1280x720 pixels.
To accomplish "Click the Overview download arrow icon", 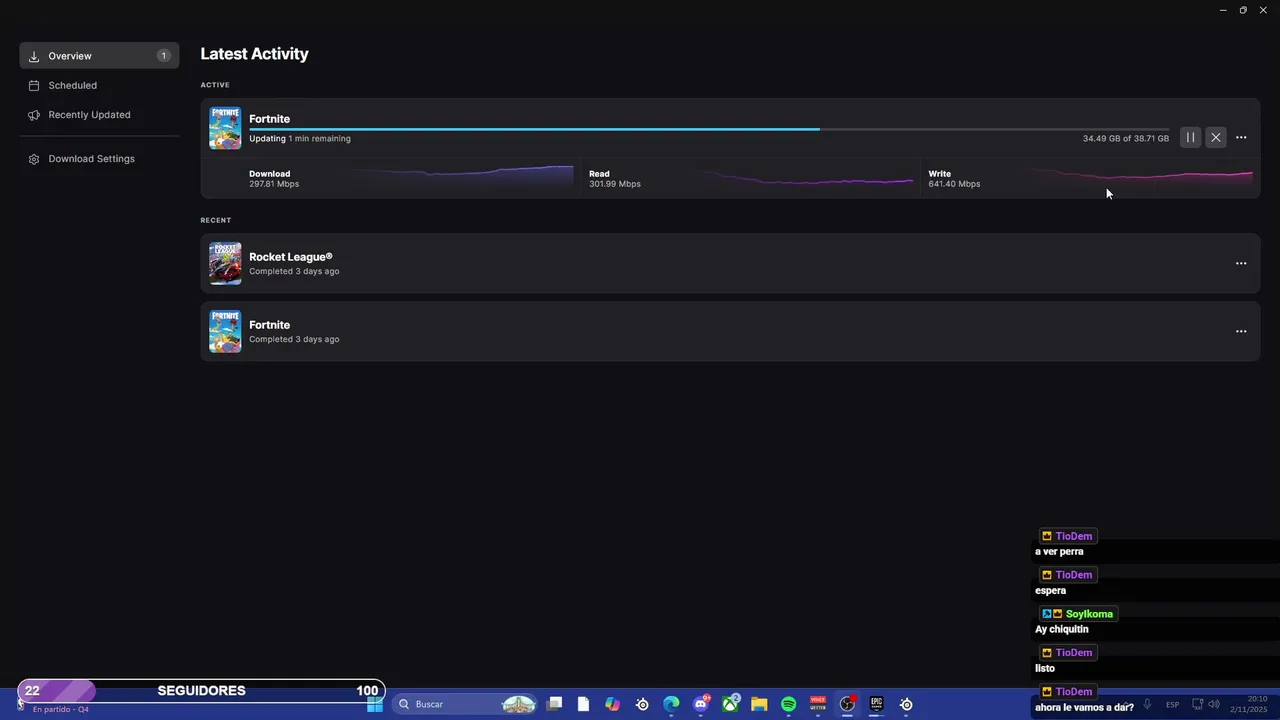I will click(x=34, y=56).
